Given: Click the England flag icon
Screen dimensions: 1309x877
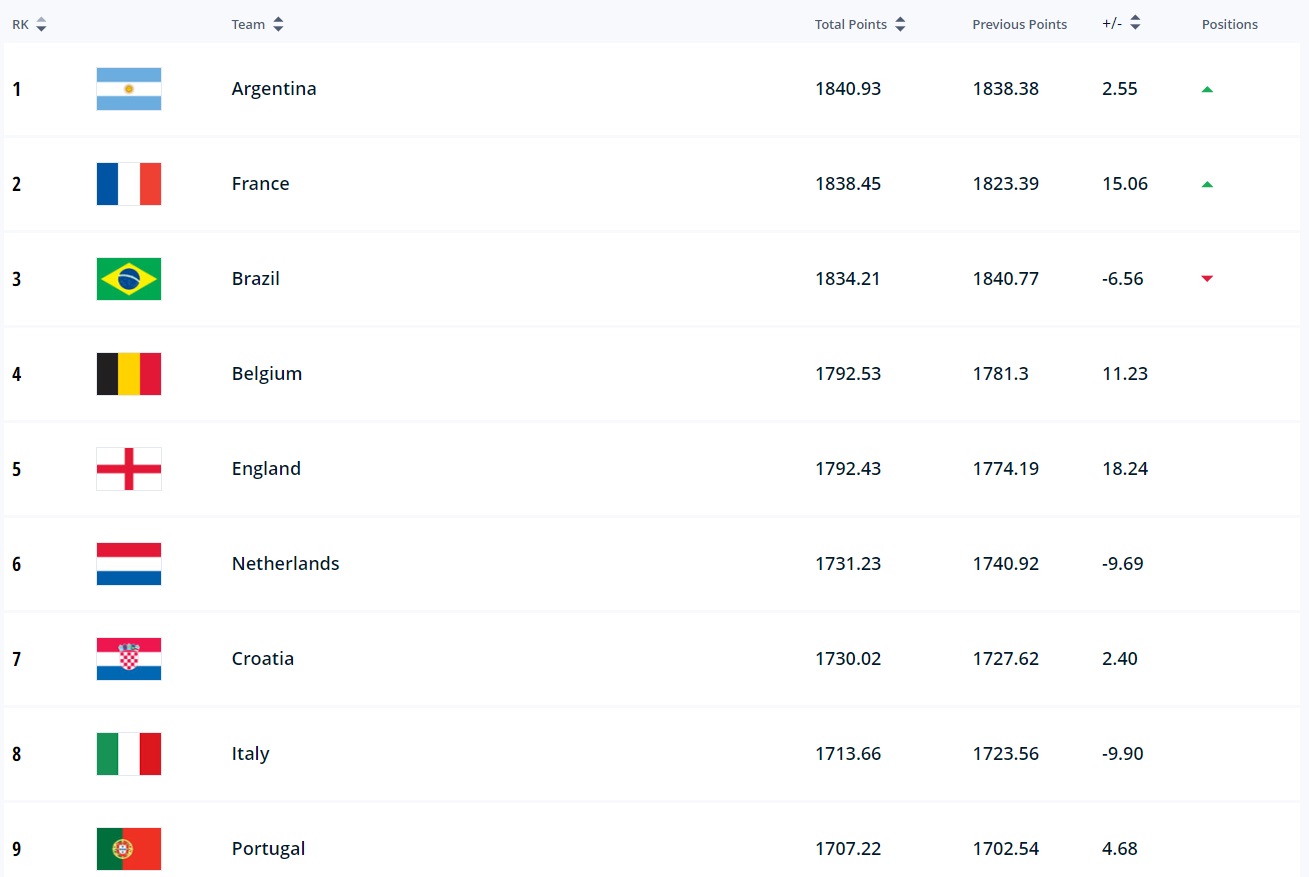Looking at the screenshot, I should click(x=129, y=469).
